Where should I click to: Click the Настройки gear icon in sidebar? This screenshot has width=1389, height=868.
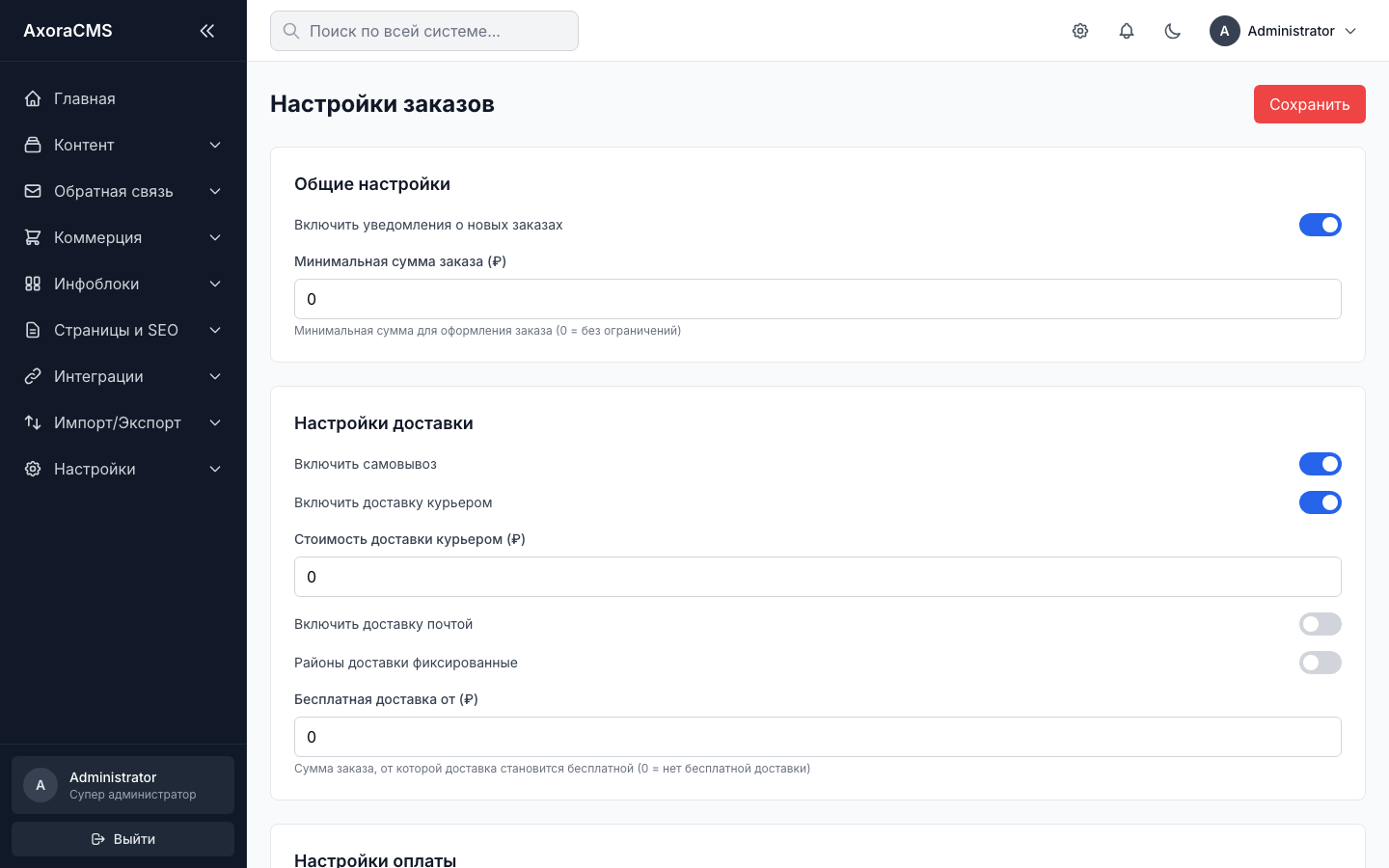tap(33, 469)
